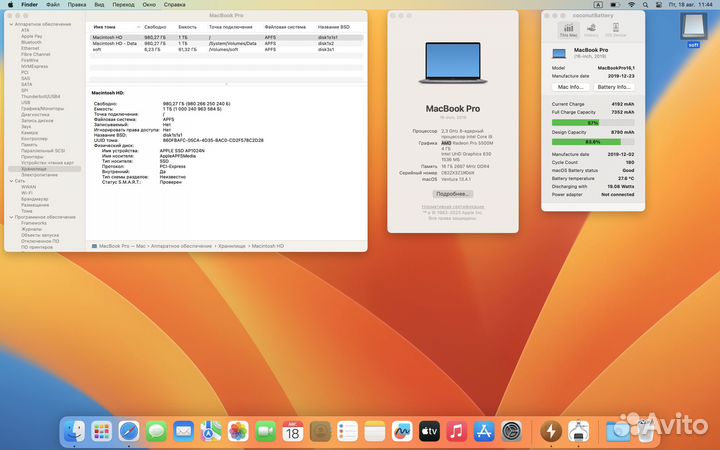Open App Store in the Dock
Screen dimensions: 720x450
[484, 432]
